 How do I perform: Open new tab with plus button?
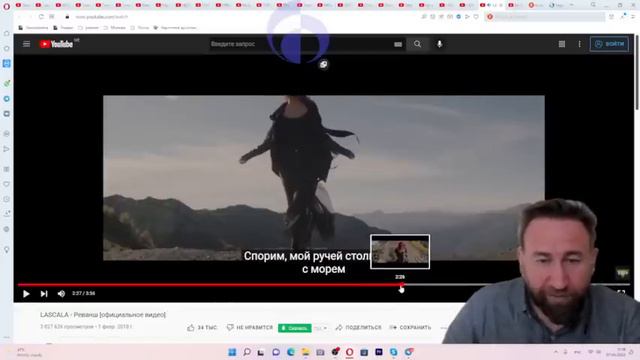click(x=571, y=5)
